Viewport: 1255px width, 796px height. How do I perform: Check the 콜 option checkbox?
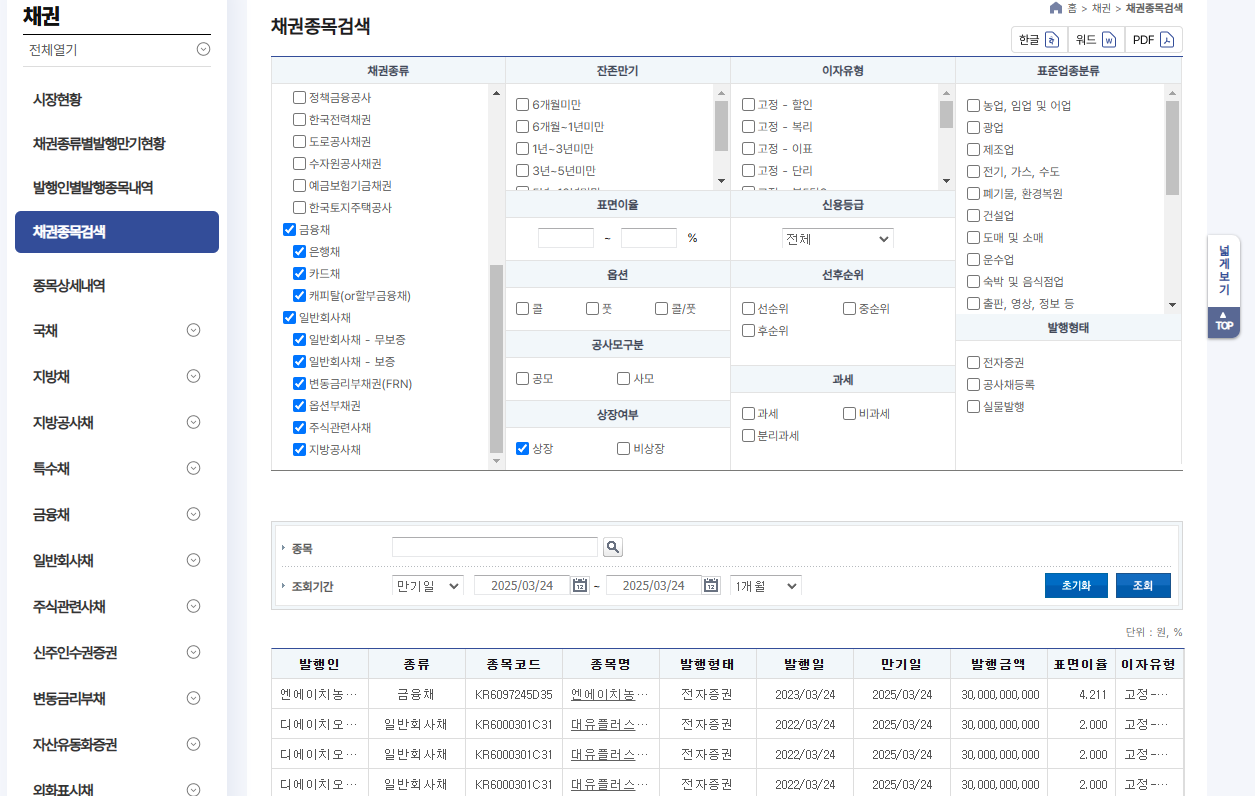(x=522, y=309)
